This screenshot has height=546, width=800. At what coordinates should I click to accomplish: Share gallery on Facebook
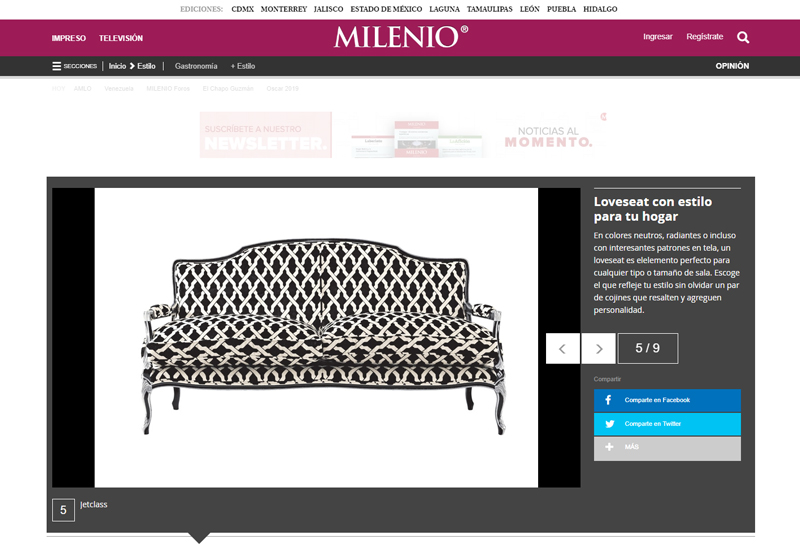[667, 400]
